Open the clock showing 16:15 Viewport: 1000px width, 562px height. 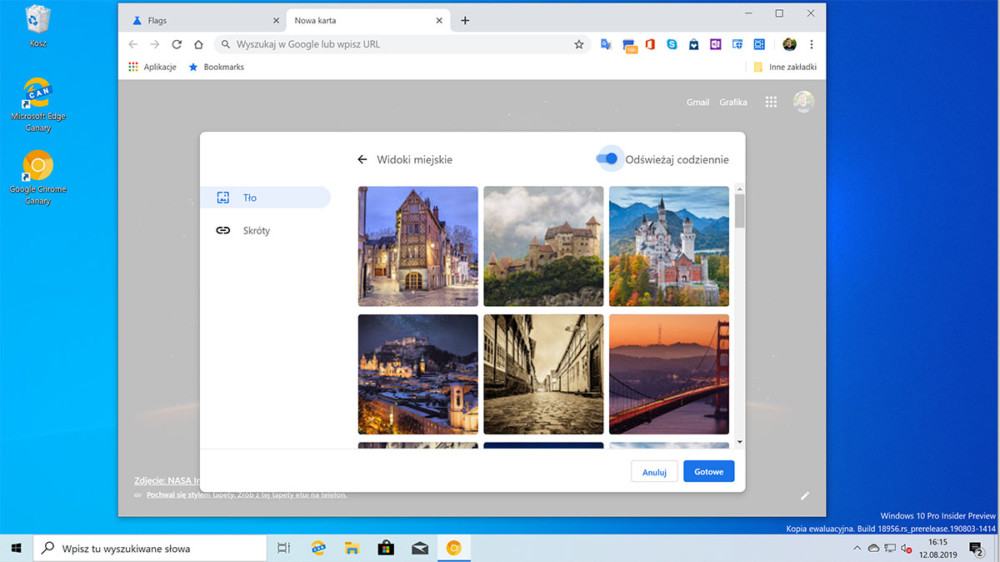click(938, 548)
